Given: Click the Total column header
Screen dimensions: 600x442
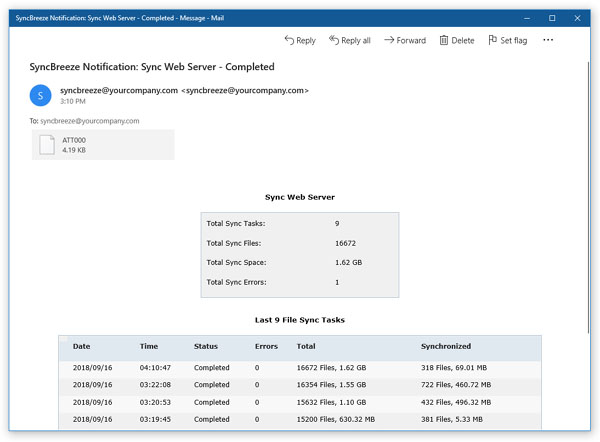Looking at the screenshot, I should [x=306, y=346].
